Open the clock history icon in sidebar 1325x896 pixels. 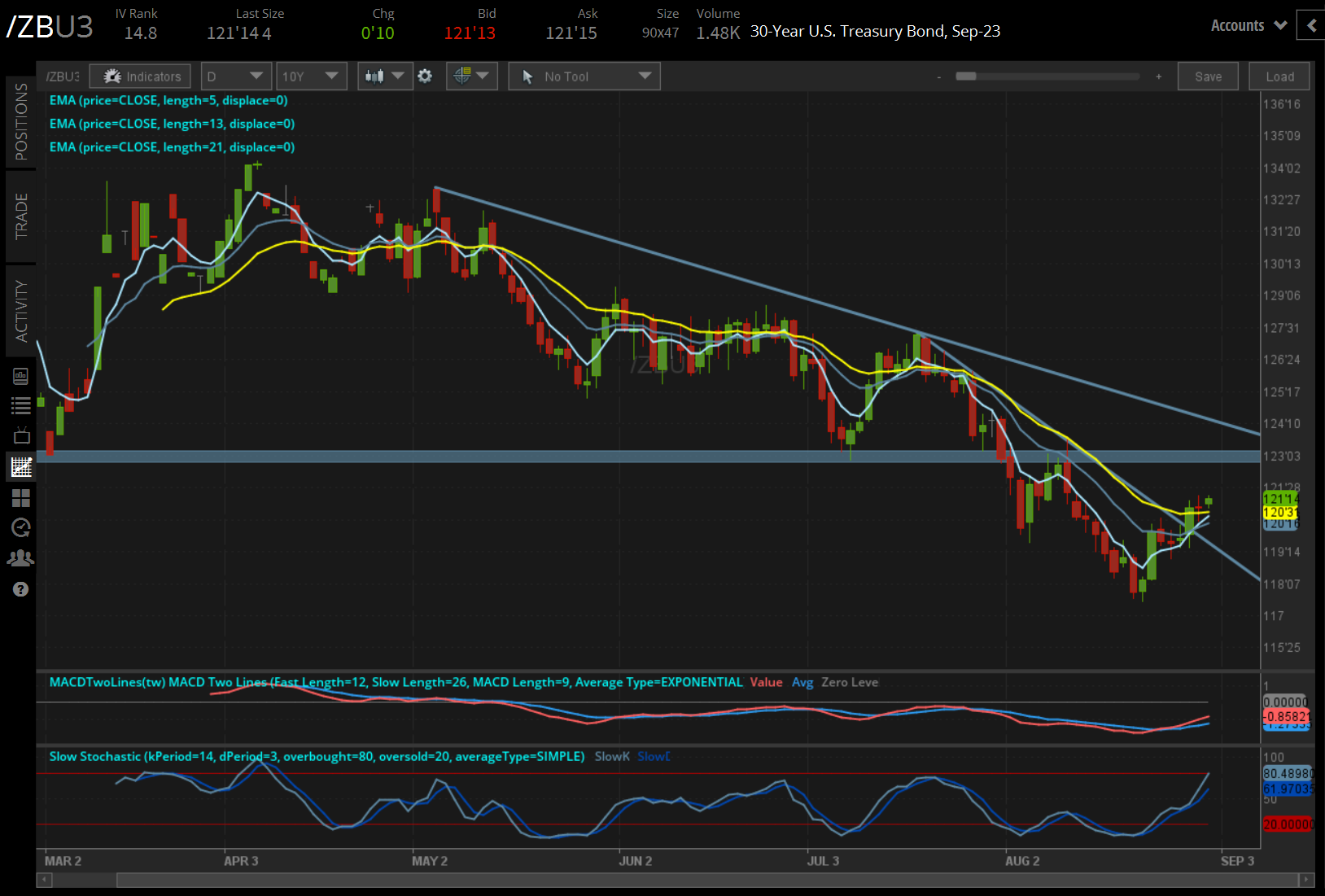[21, 527]
